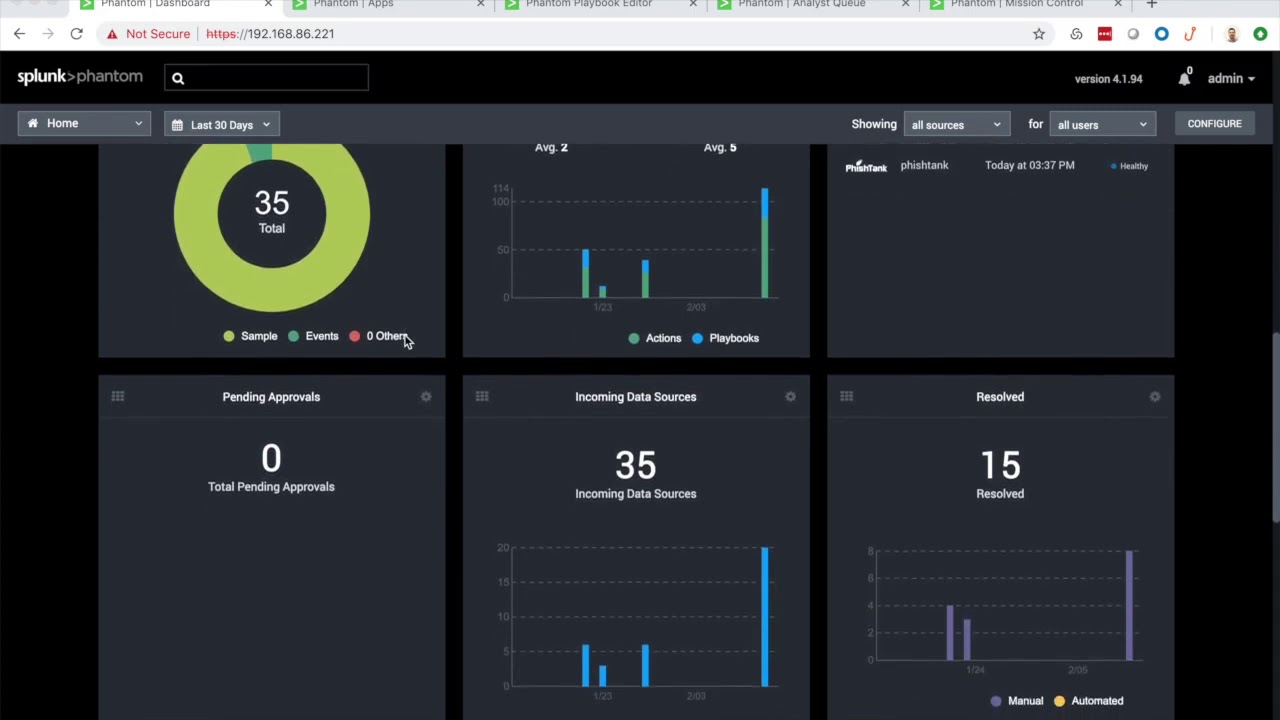Toggle the Other legend entry
This screenshot has width=1280, height=720.
(378, 336)
